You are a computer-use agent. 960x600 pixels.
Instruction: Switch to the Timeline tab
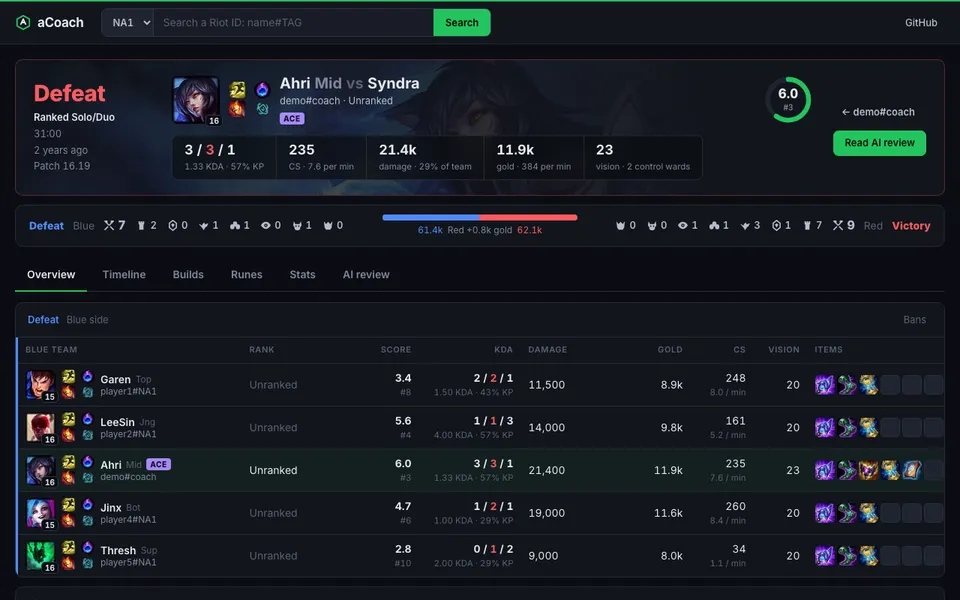tap(124, 274)
